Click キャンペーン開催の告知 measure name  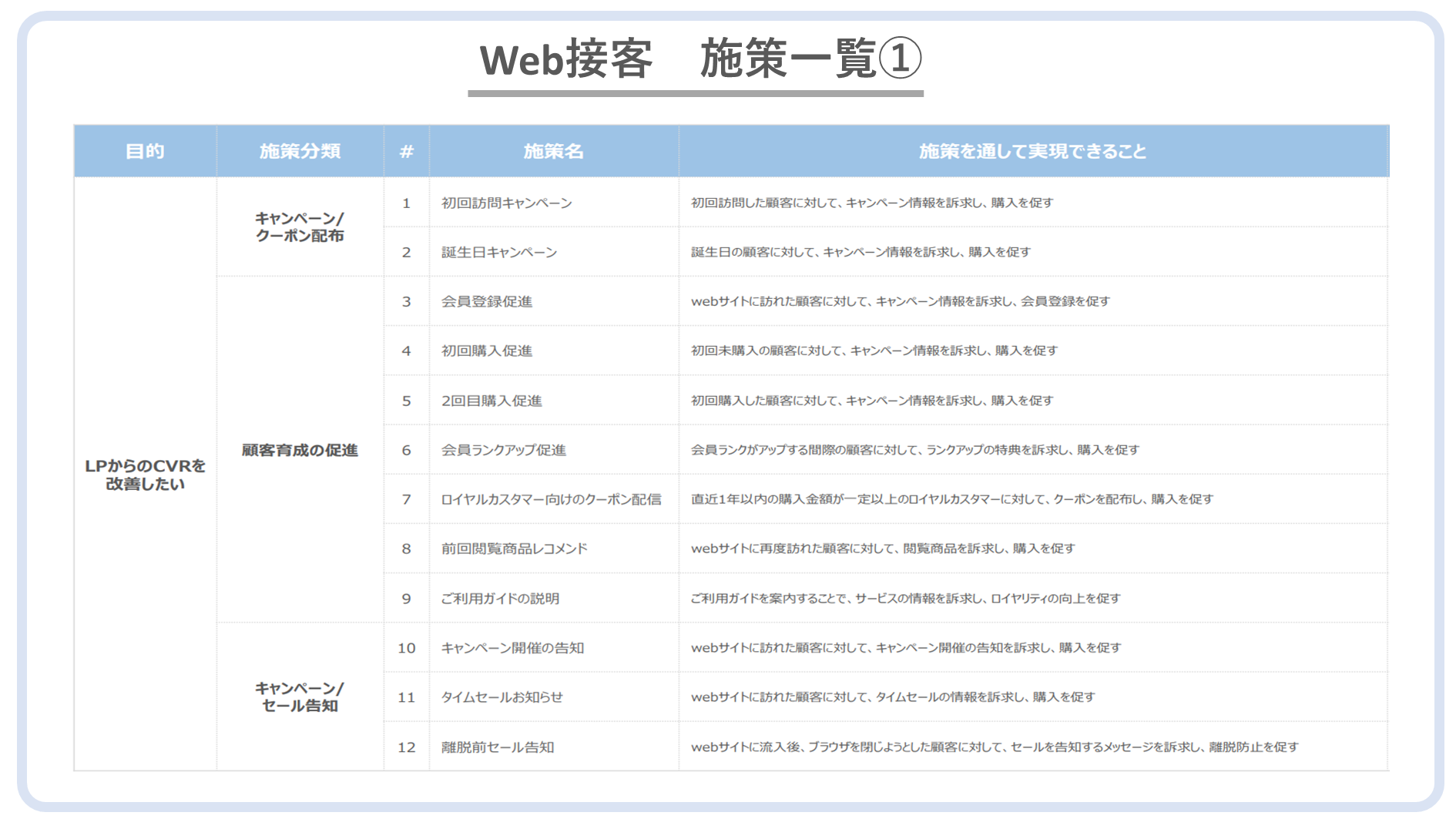pos(512,648)
